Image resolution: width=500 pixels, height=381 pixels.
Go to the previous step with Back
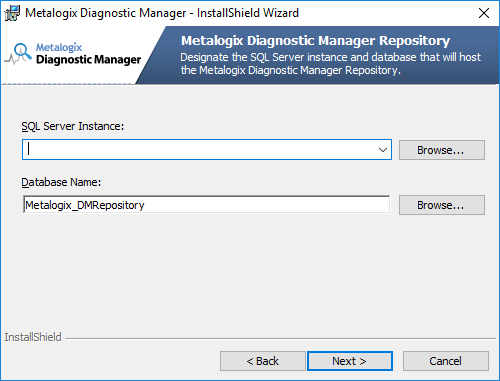pyautogui.click(x=263, y=361)
